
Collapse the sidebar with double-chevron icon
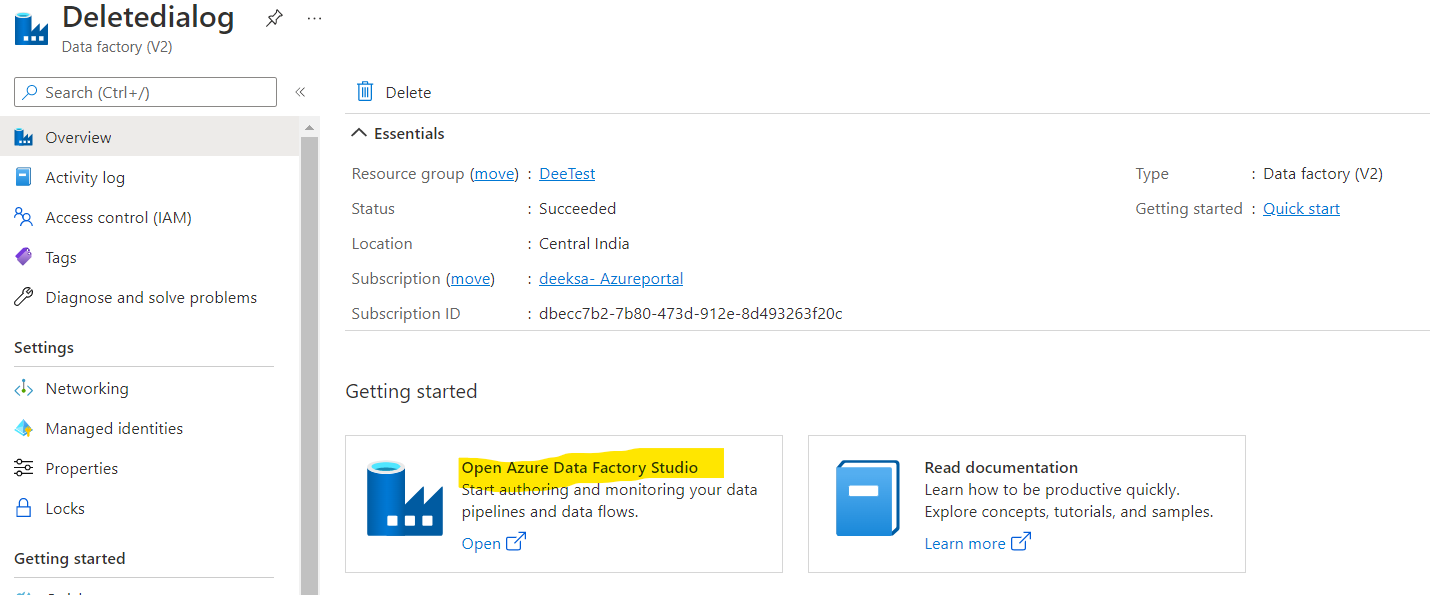300,92
